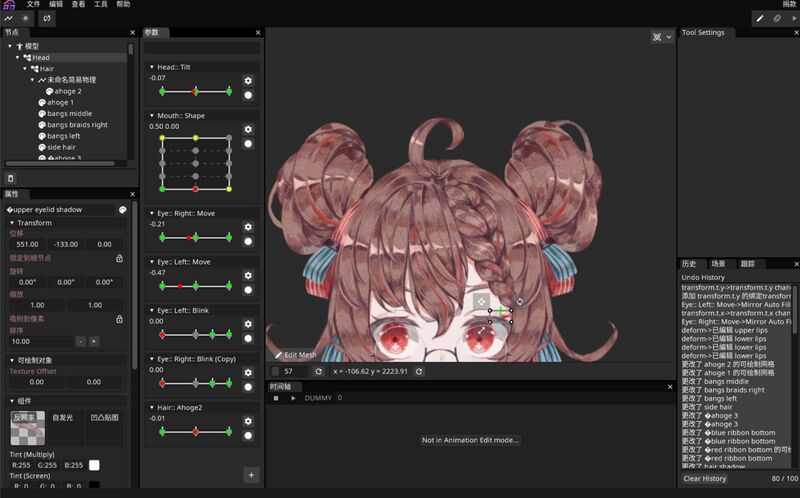Toggle the circle button under Mouth:: Shape gear
Image resolution: width=800 pixels, height=498 pixels.
[x=248, y=144]
